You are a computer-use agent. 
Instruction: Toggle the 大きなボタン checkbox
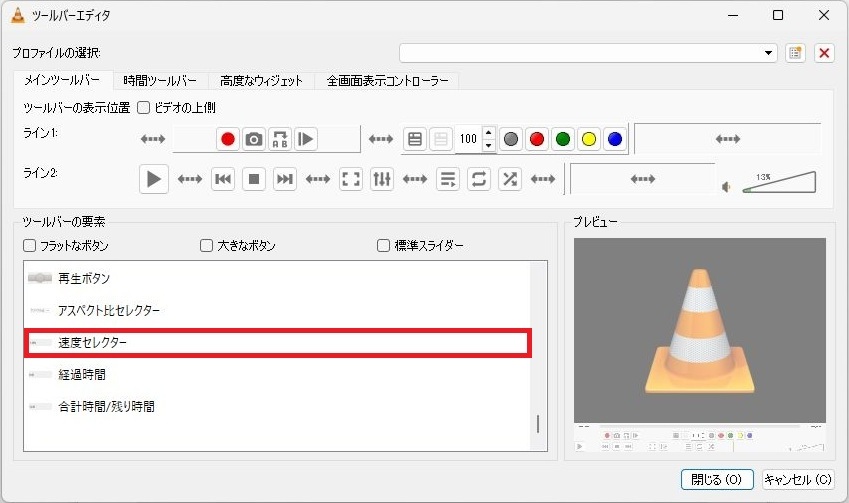207,245
